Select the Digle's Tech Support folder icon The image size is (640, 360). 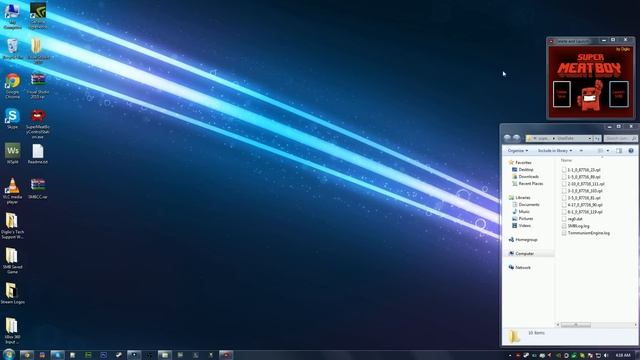pos(12,226)
